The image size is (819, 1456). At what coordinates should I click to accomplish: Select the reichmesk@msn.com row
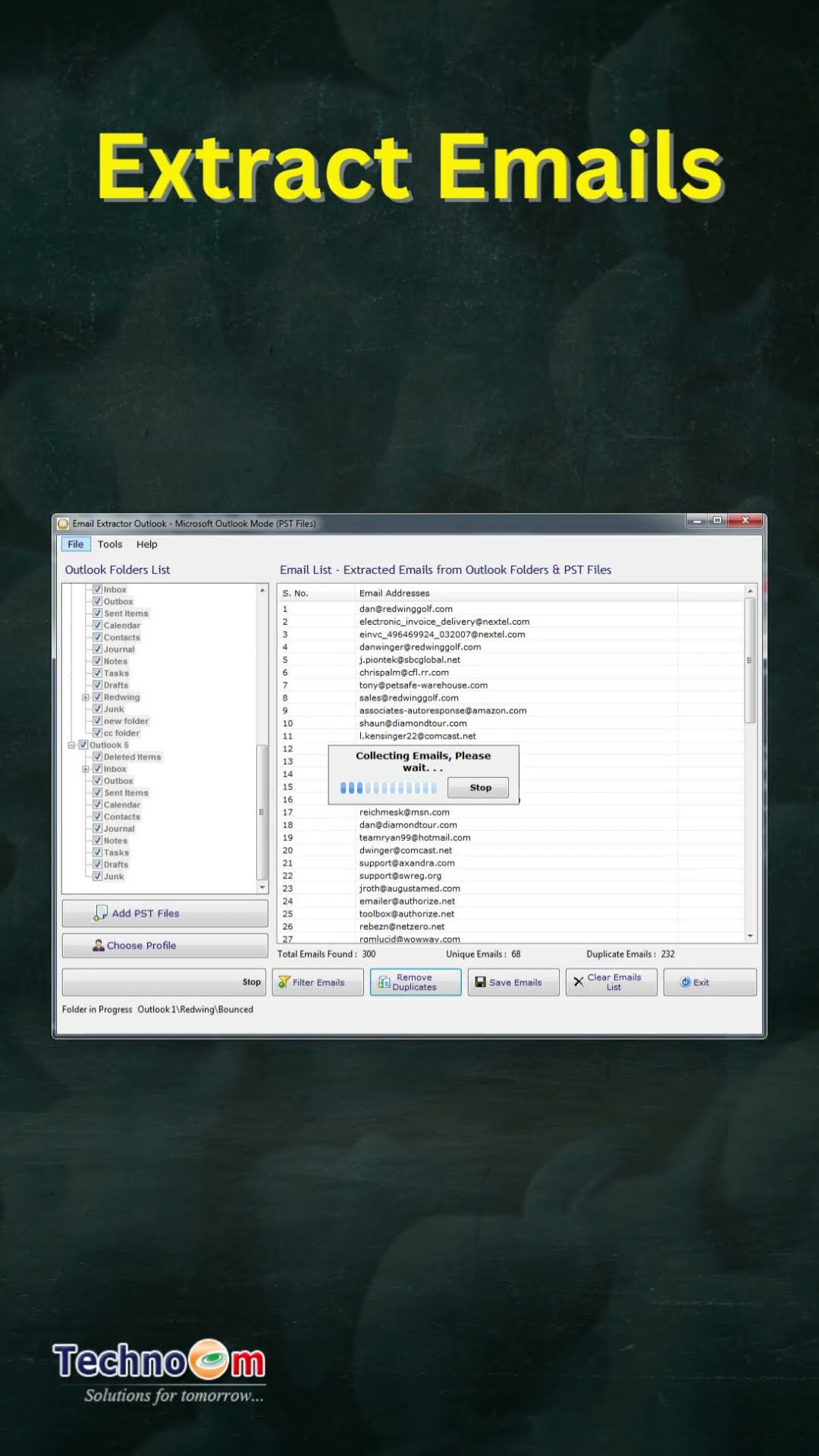(x=511, y=812)
